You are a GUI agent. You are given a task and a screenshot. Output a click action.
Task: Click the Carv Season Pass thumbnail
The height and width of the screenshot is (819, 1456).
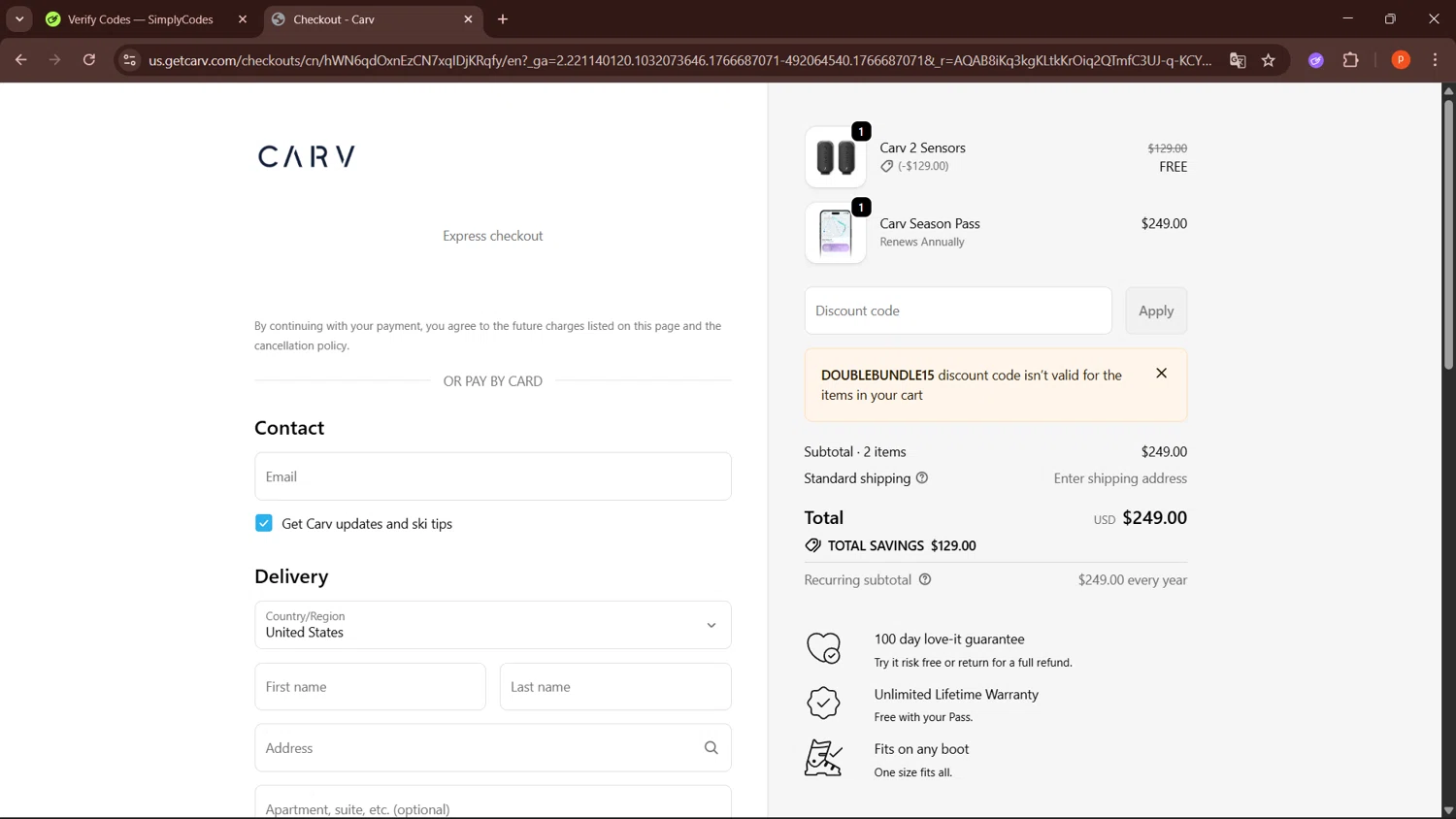click(x=836, y=233)
